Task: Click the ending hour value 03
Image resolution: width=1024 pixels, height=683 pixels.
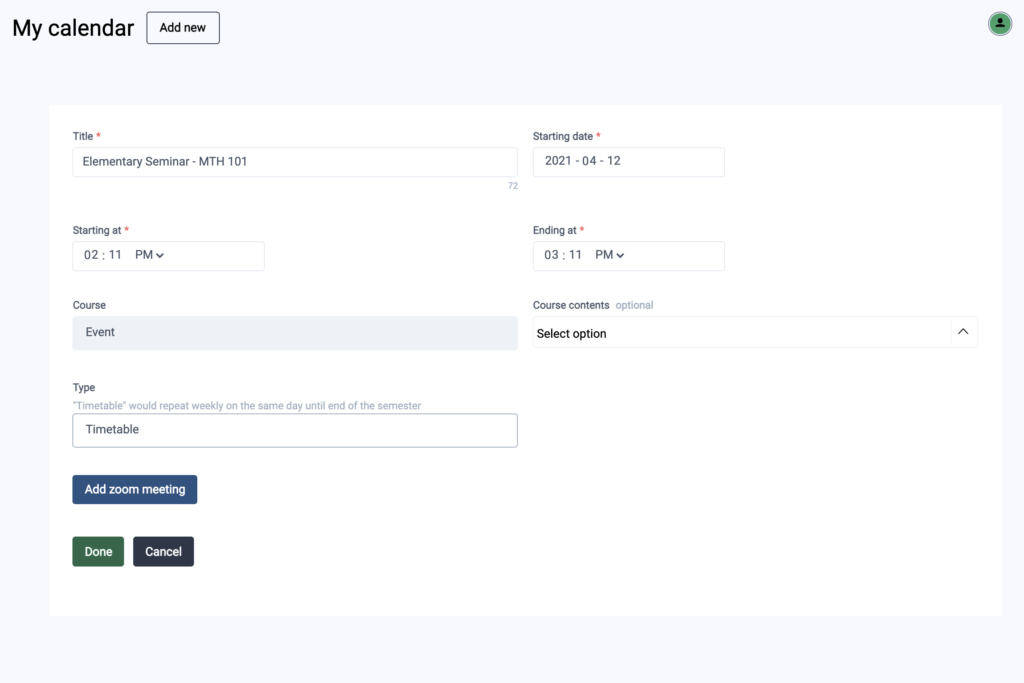Action: pos(549,255)
